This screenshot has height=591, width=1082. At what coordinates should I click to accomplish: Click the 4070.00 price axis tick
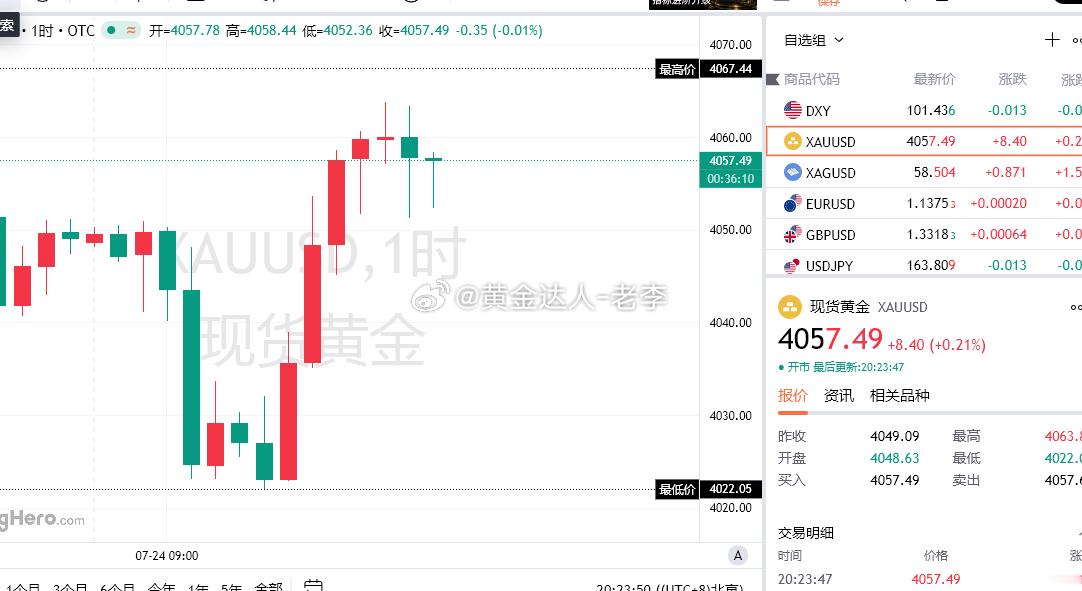tap(731, 45)
